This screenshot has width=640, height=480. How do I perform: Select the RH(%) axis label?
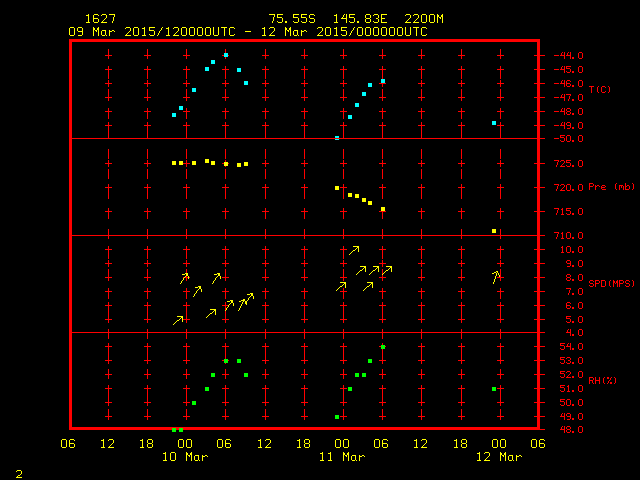(599, 380)
